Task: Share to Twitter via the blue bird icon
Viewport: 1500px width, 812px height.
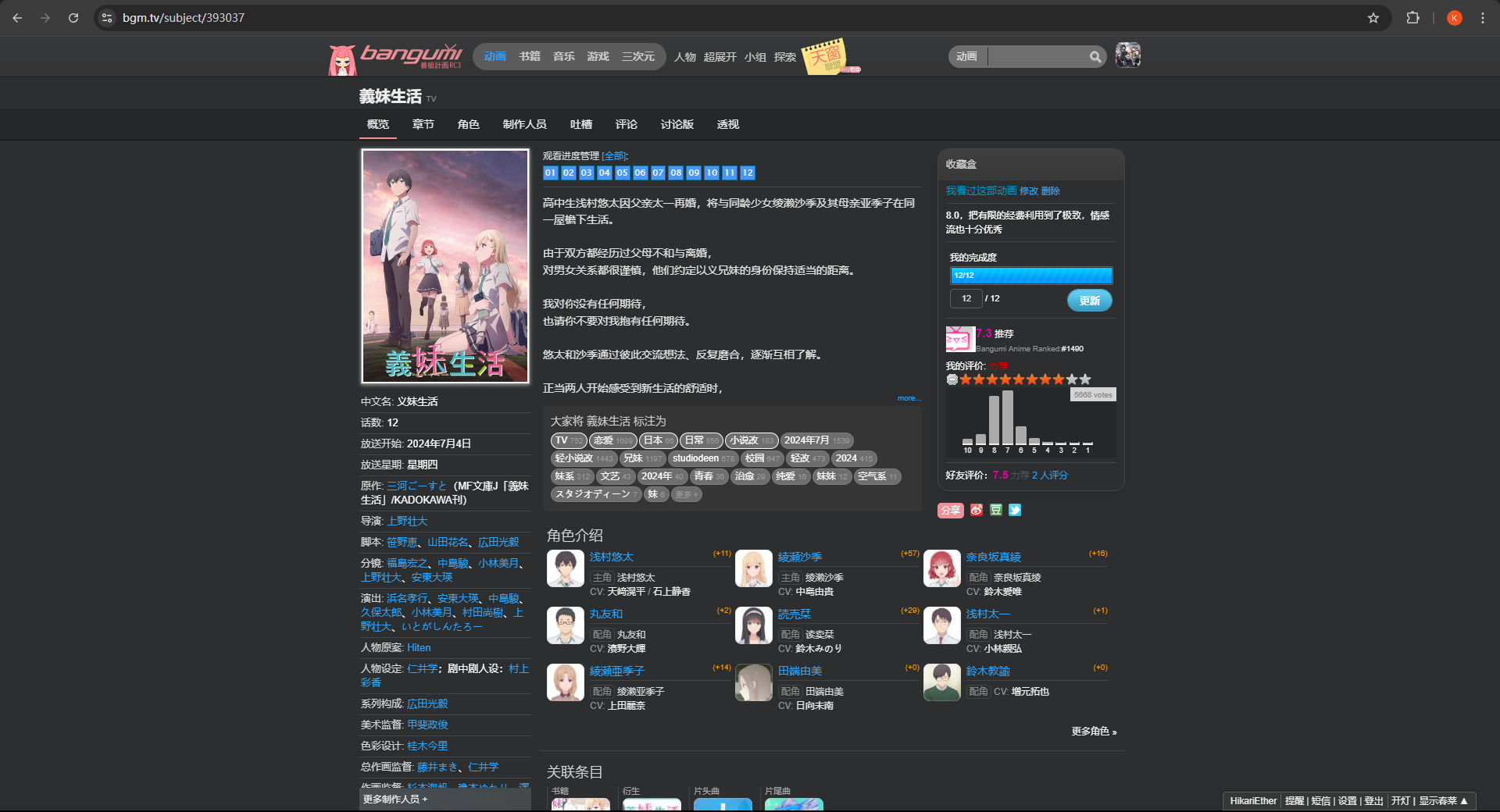Action: click(1015, 510)
